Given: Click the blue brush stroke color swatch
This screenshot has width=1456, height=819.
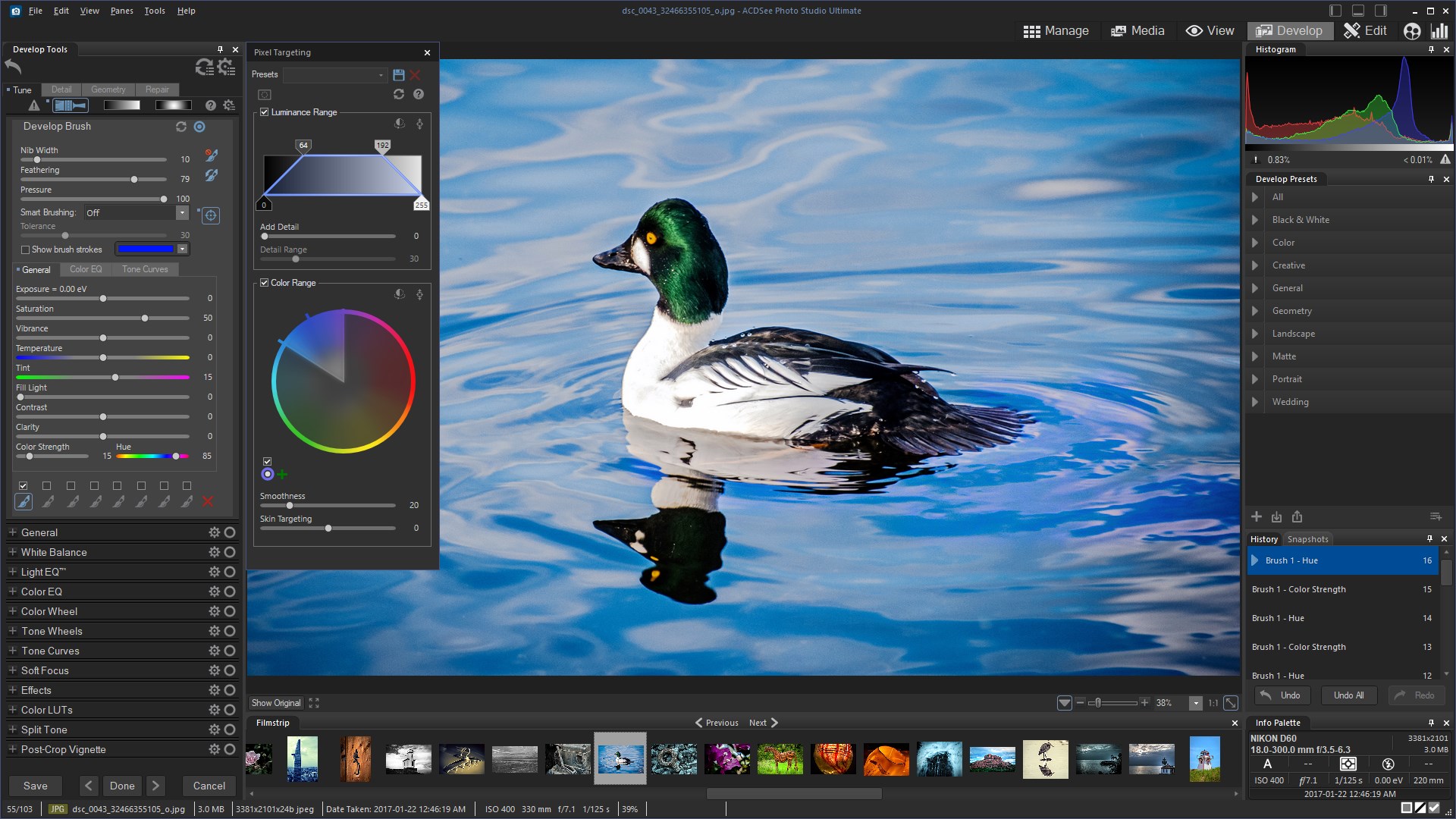Looking at the screenshot, I should (146, 249).
